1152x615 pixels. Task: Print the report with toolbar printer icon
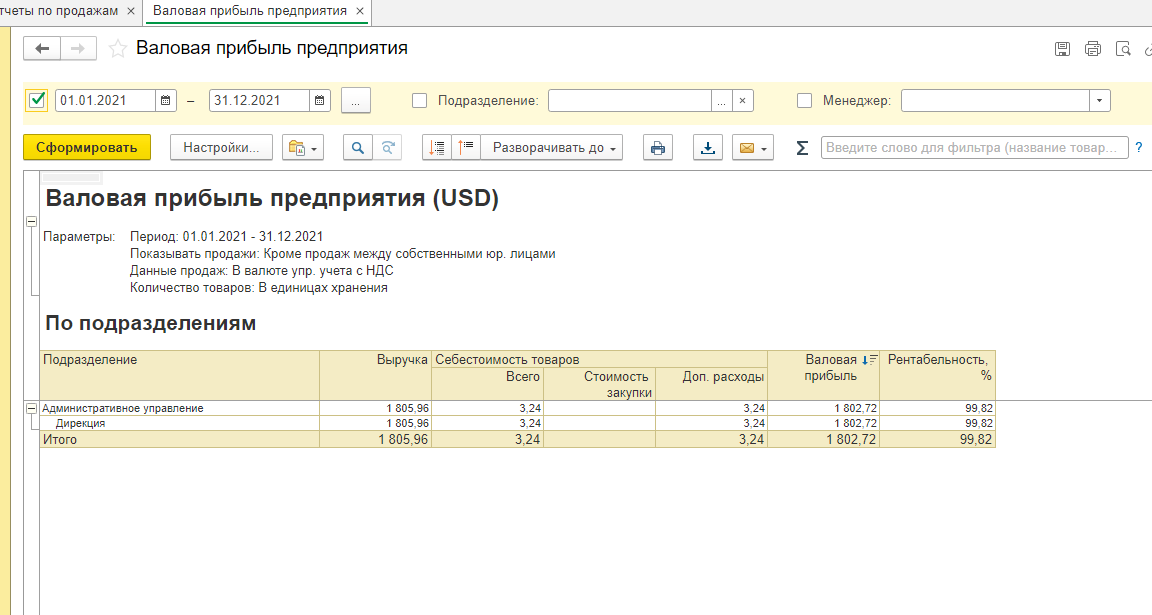click(657, 148)
